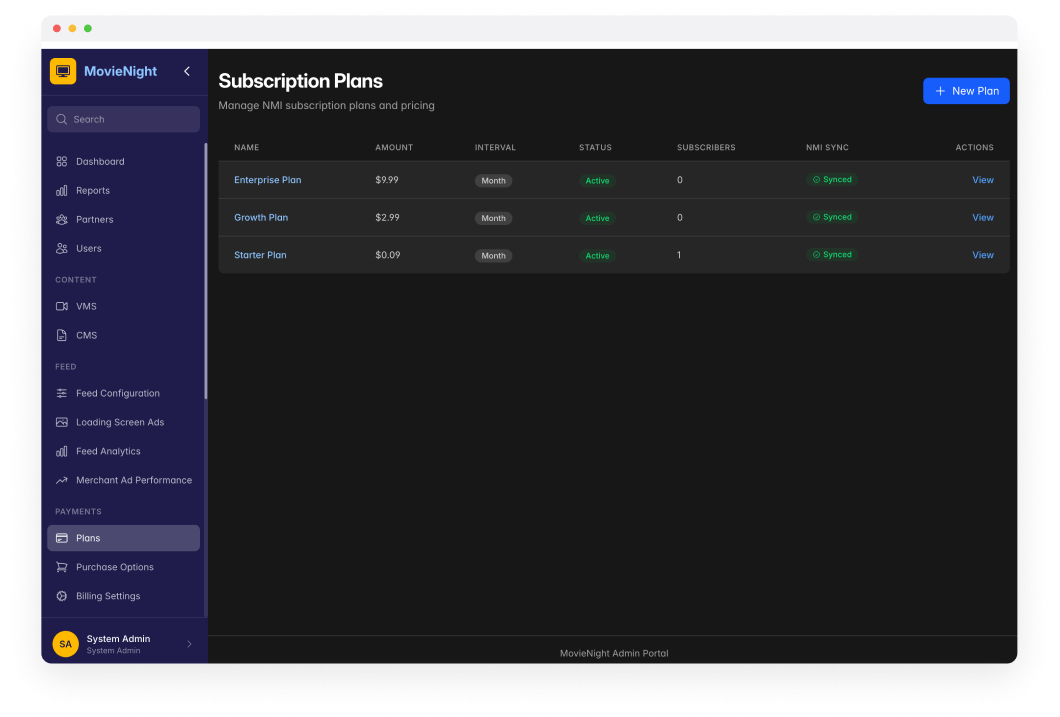1060x717 pixels.
Task: Click the Month badge on Growth Plan
Action: pos(493,218)
